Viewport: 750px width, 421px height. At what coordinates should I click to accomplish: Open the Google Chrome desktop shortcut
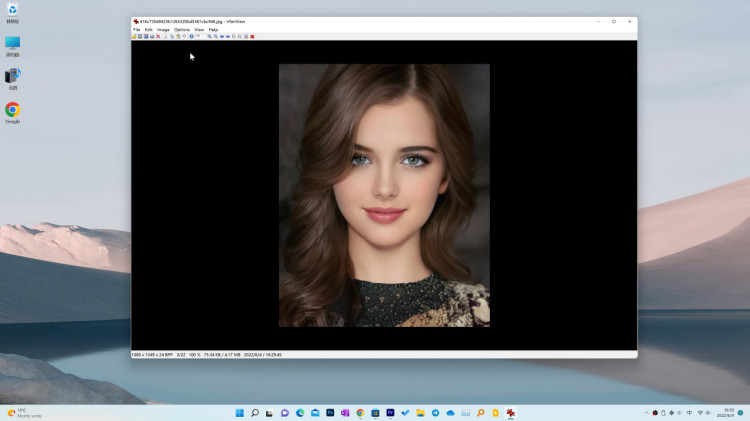click(x=12, y=113)
